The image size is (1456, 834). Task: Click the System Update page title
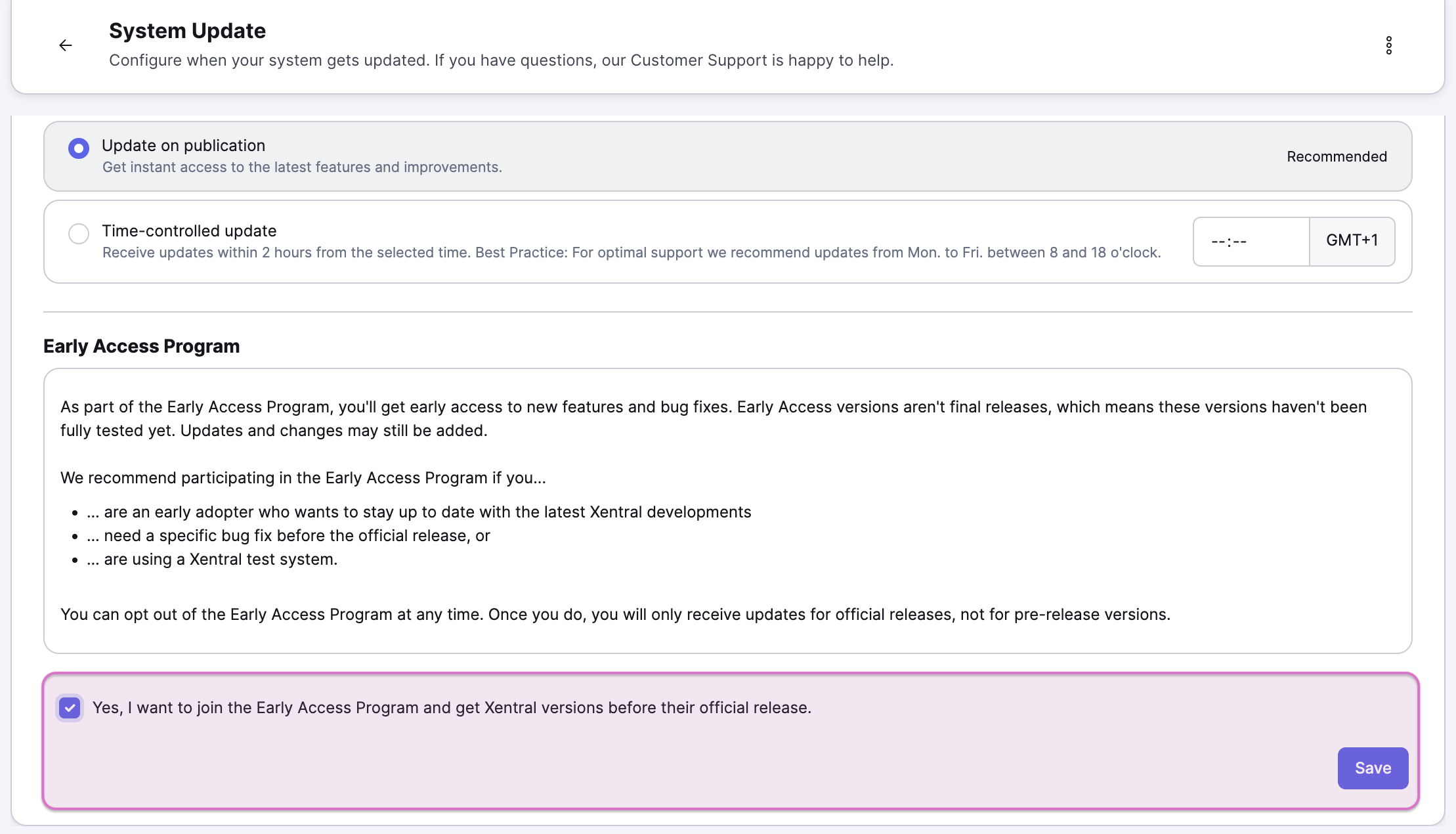(187, 31)
